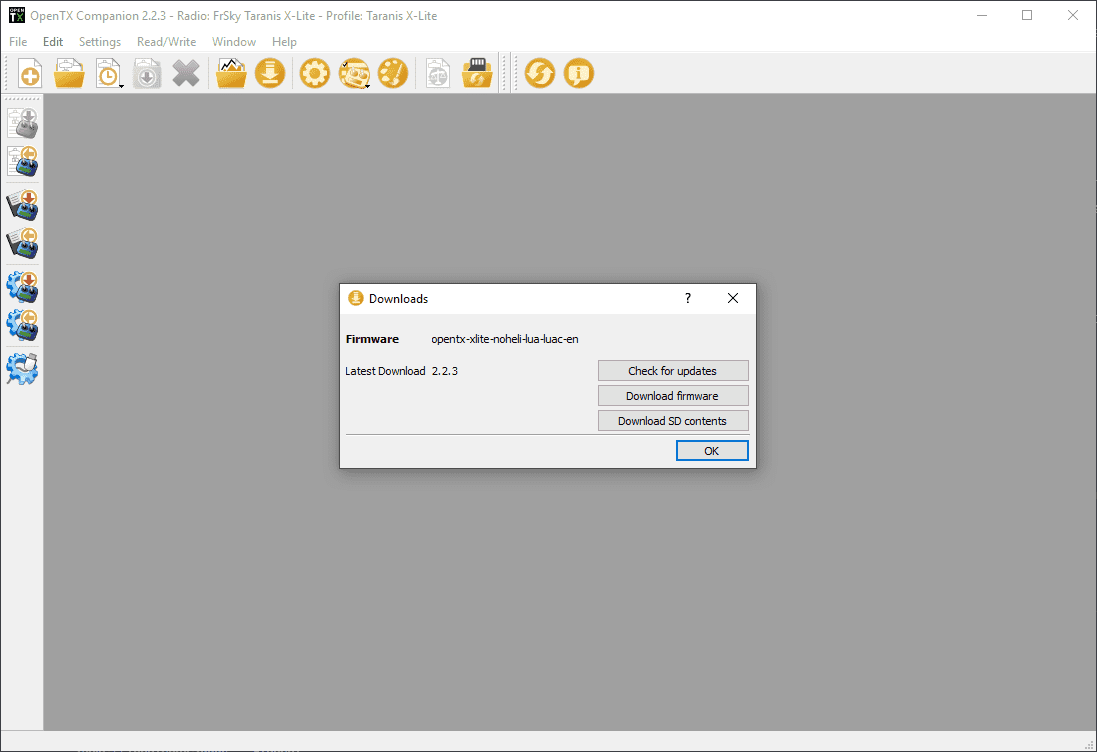Click the Check for updates button
Viewport: 1097px width, 752px height.
tap(673, 371)
